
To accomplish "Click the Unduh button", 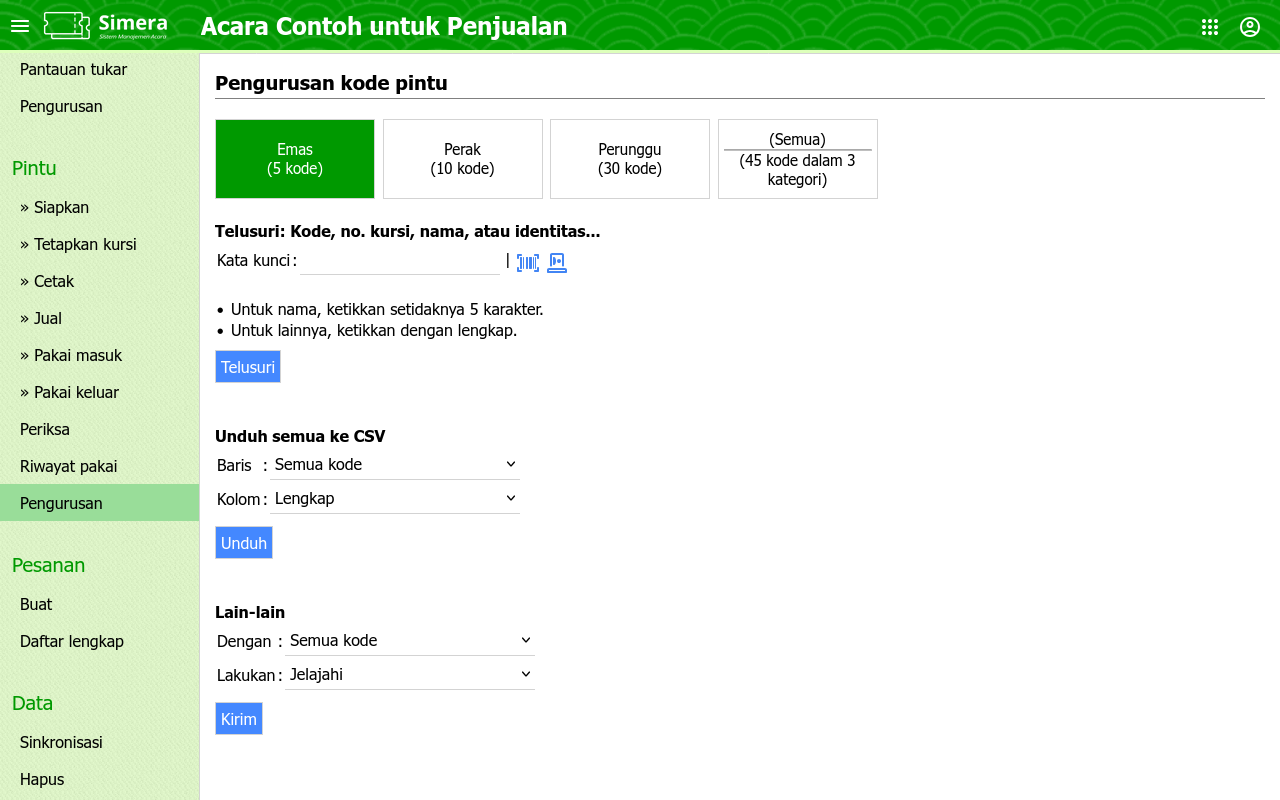I will point(244,543).
